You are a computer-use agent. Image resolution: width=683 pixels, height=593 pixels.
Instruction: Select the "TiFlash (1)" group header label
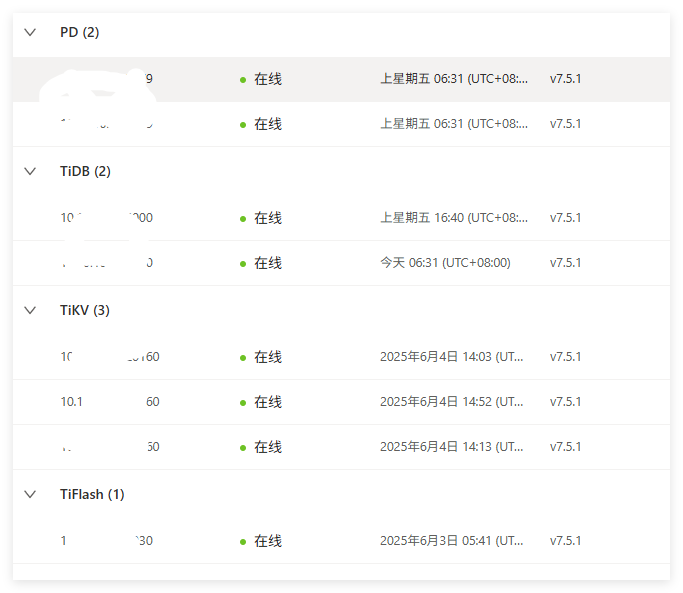click(x=92, y=494)
